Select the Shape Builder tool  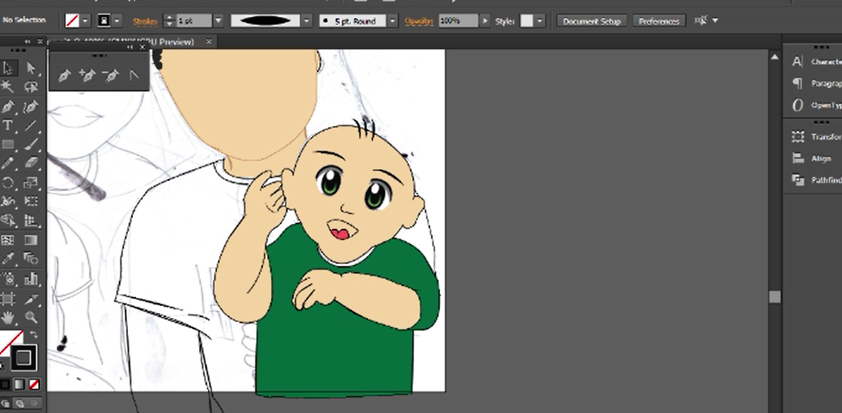(8, 221)
